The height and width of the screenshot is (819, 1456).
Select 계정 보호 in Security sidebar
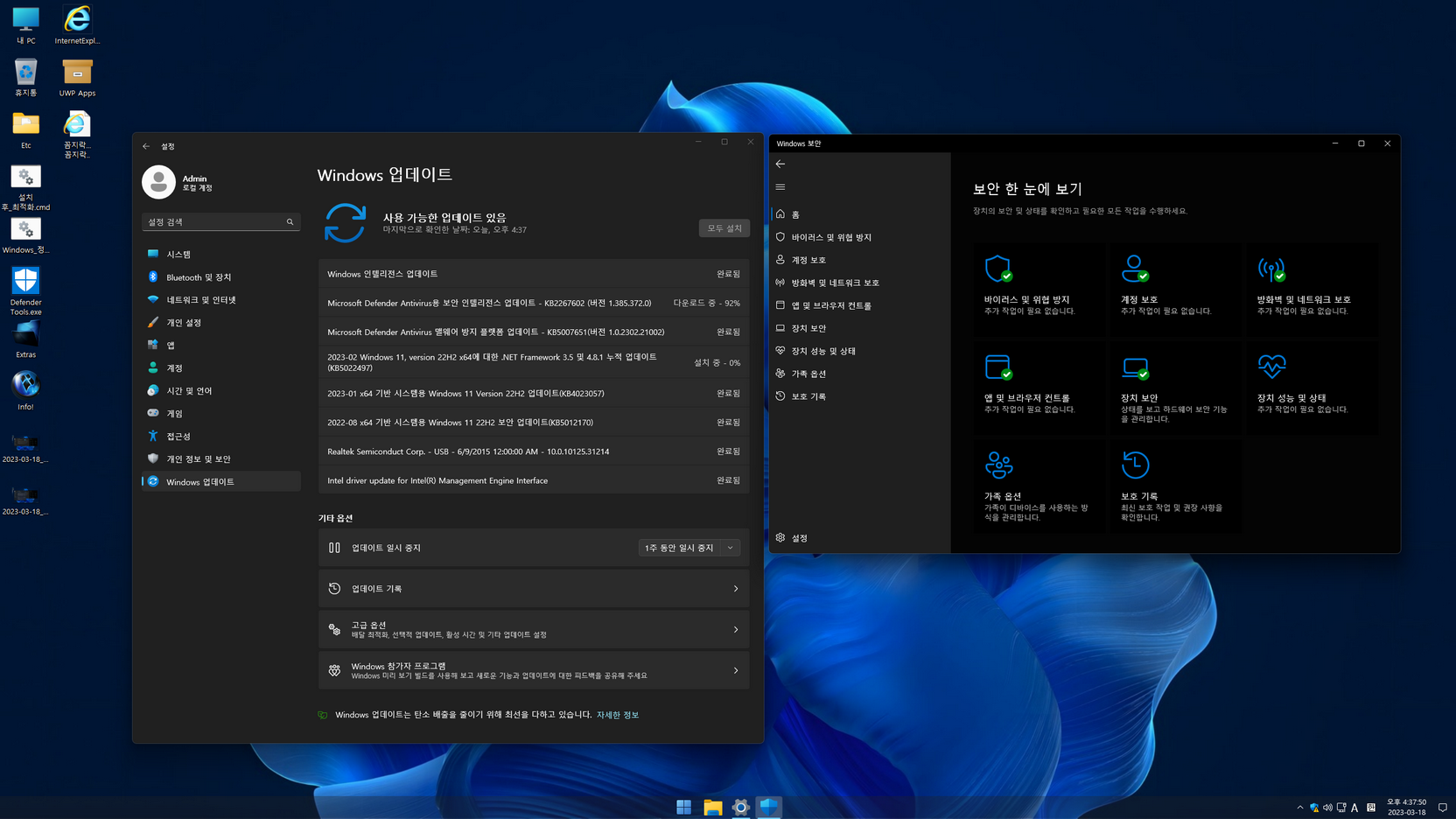860,260
